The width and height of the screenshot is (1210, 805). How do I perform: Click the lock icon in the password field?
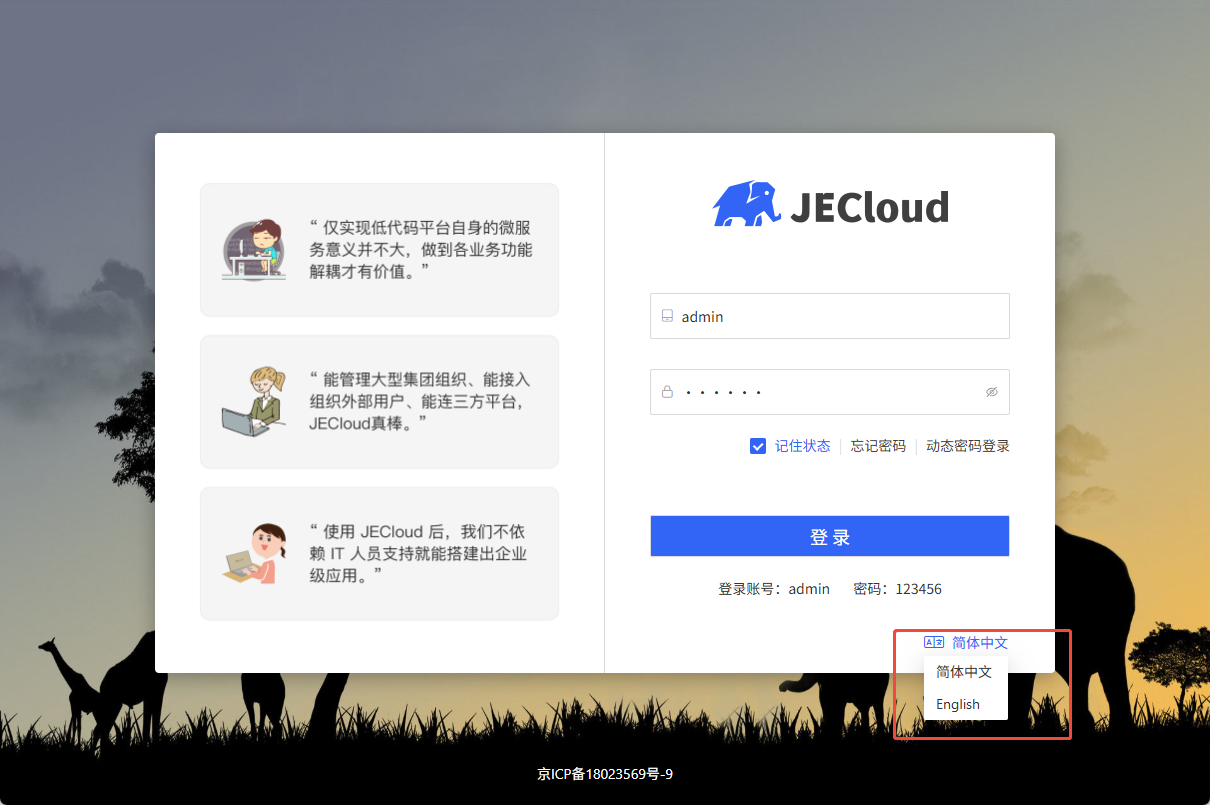click(x=667, y=392)
